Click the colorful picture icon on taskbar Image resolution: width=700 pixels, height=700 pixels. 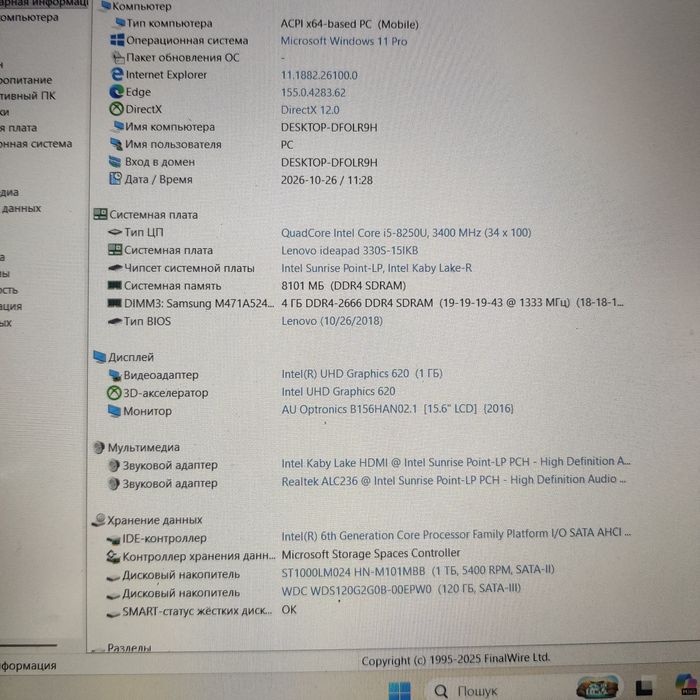[597, 688]
